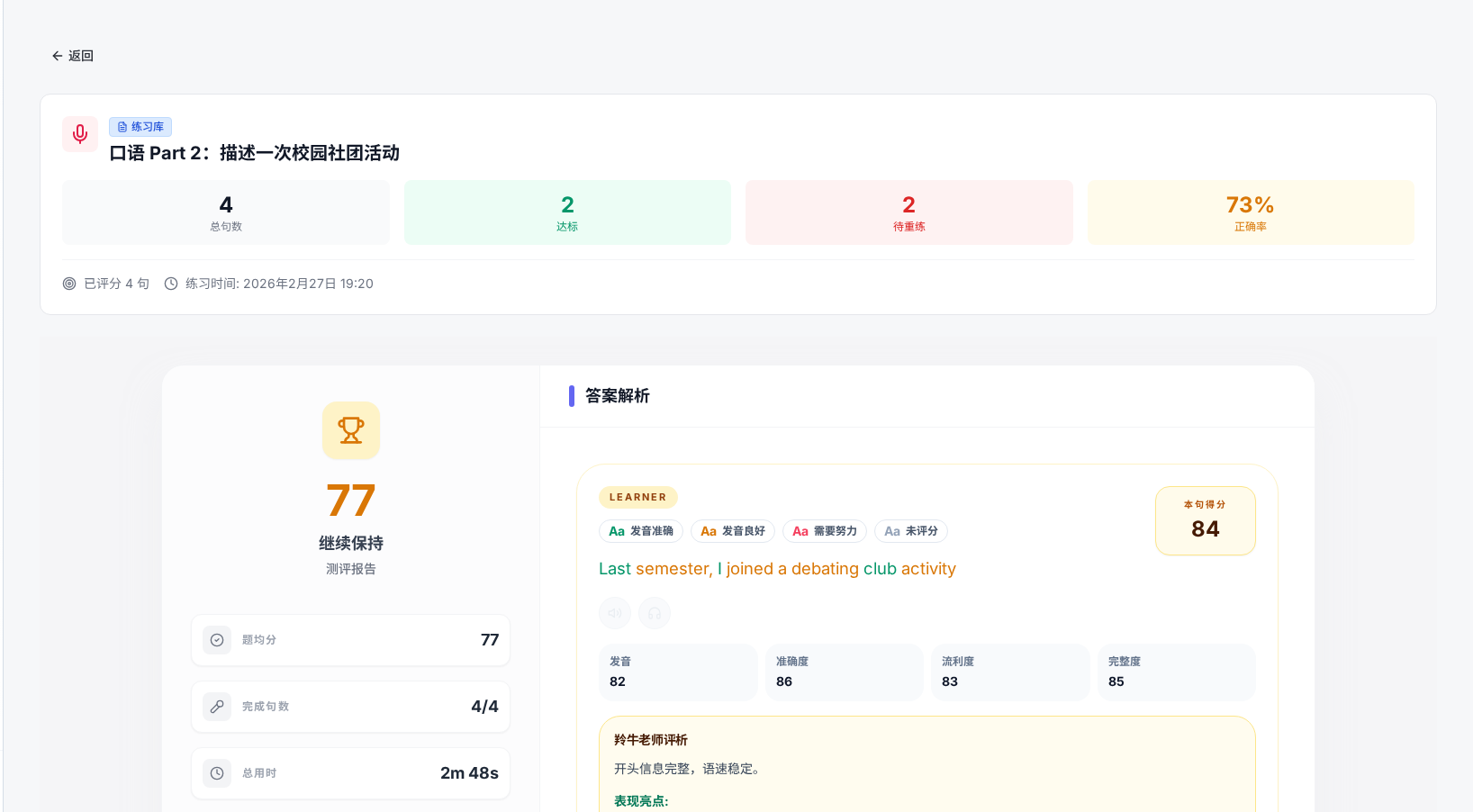This screenshot has height=812, width=1473.
Task: Click the target icon beside 已评分 4 句
Action: pos(69,284)
